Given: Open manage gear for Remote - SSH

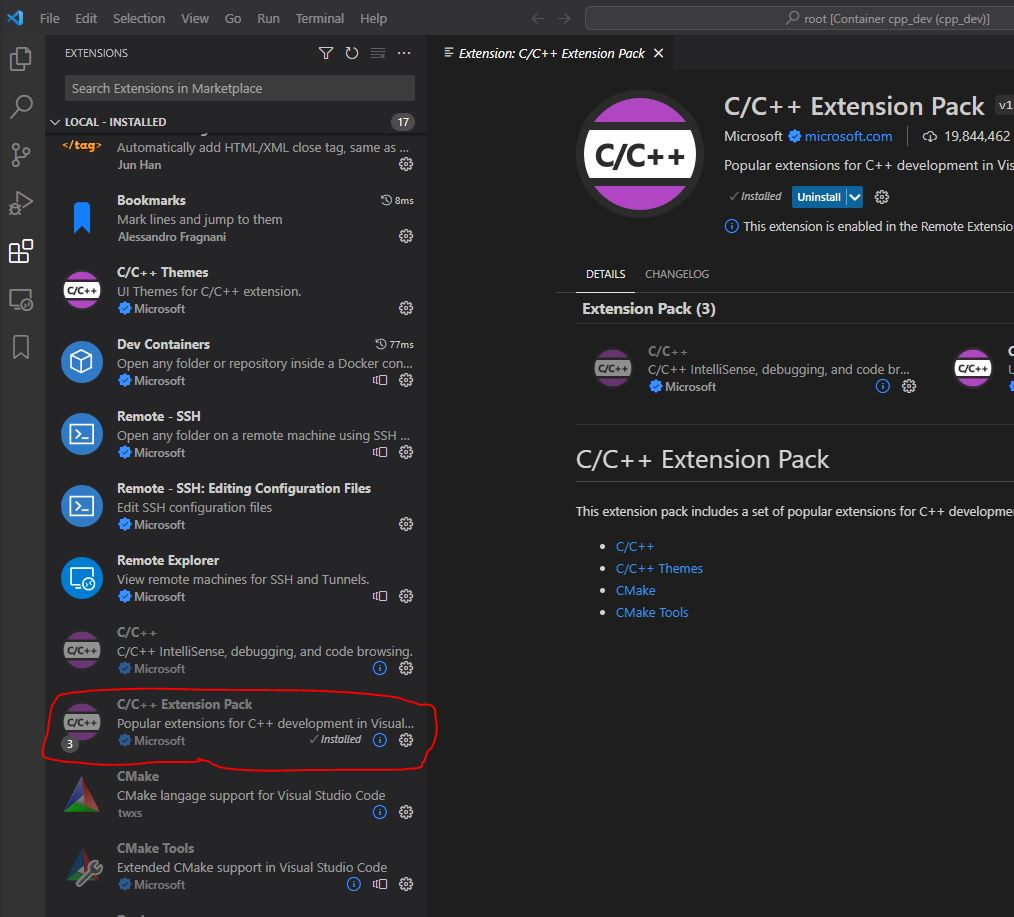Looking at the screenshot, I should pyautogui.click(x=406, y=452).
